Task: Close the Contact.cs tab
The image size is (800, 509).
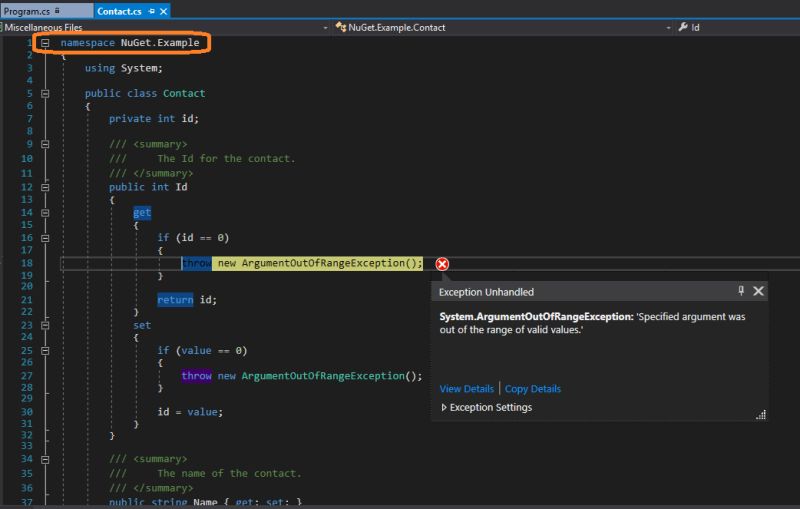Action: pyautogui.click(x=164, y=11)
